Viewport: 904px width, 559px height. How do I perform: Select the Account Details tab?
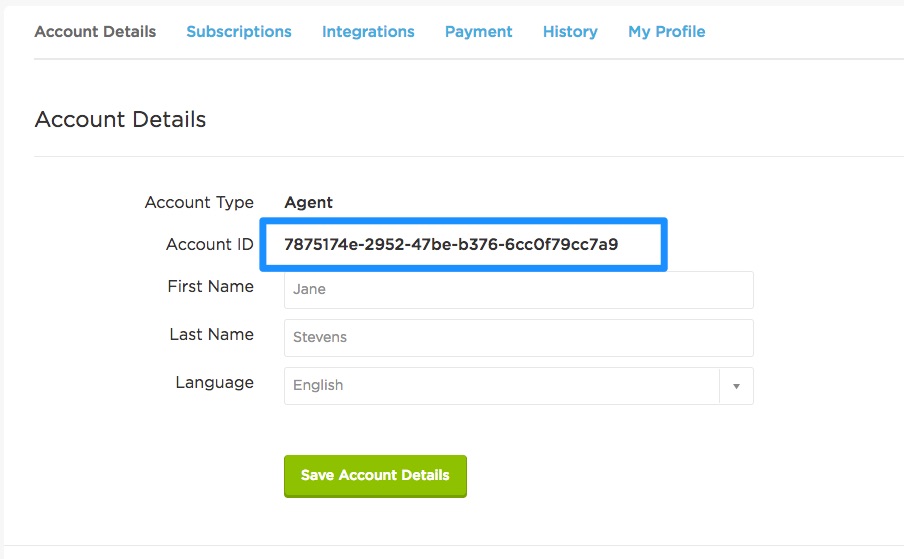[95, 32]
